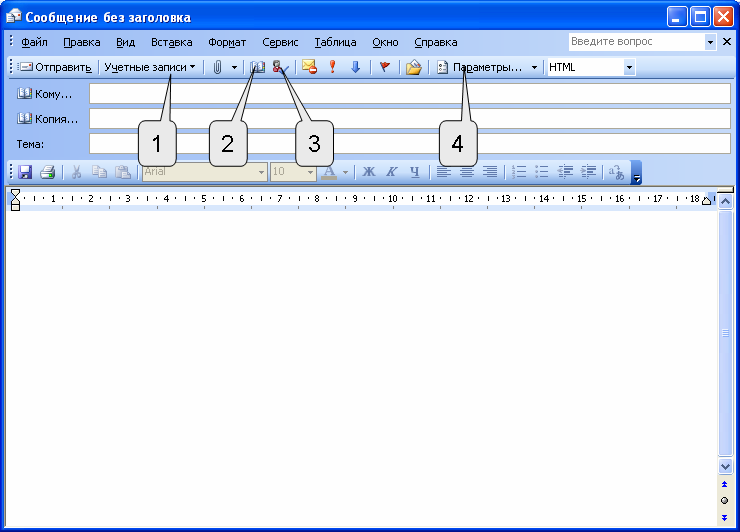This screenshot has height=532, width=740.
Task: Click inside the message body area
Action: (361, 368)
